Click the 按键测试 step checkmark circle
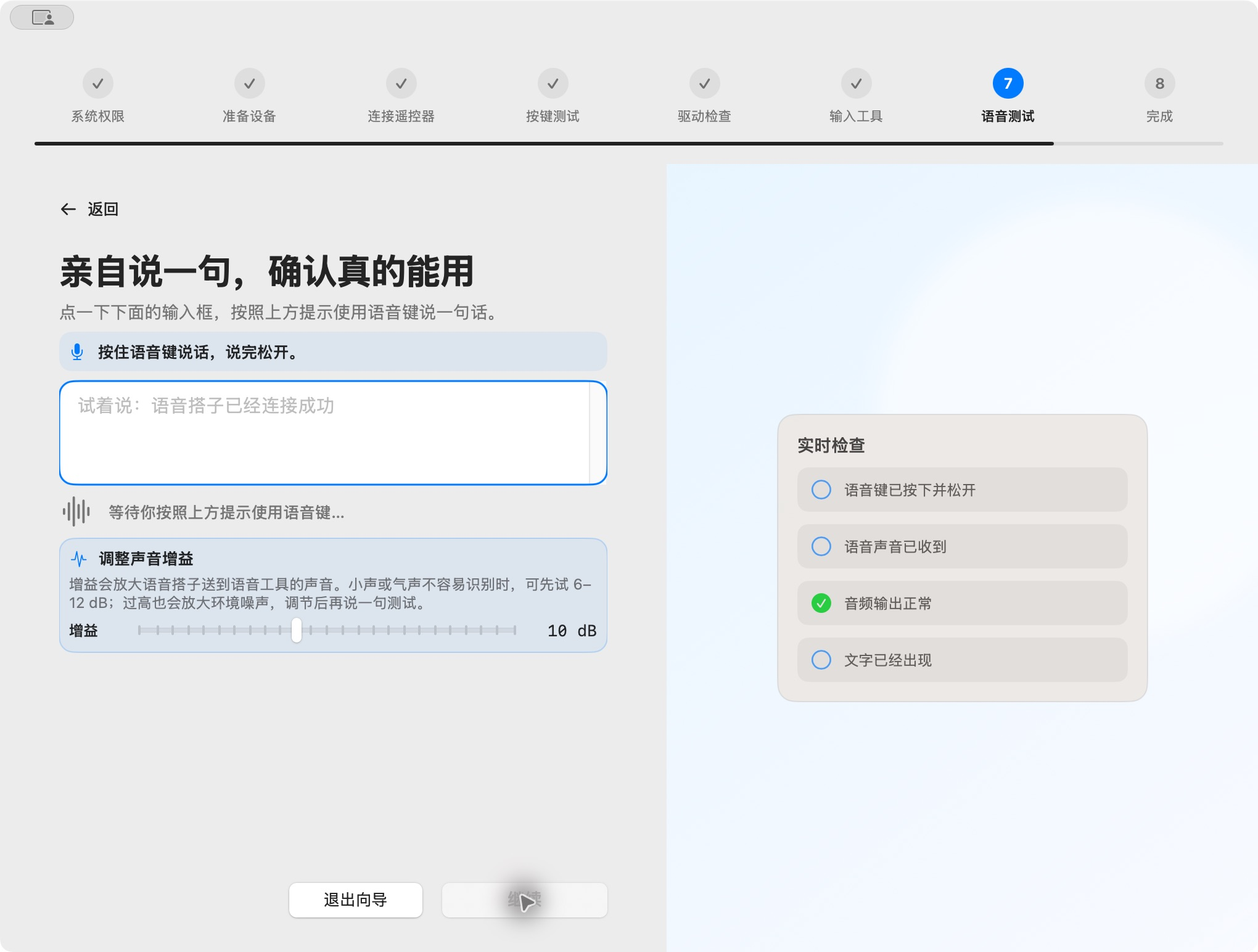1258x952 pixels. 553,83
